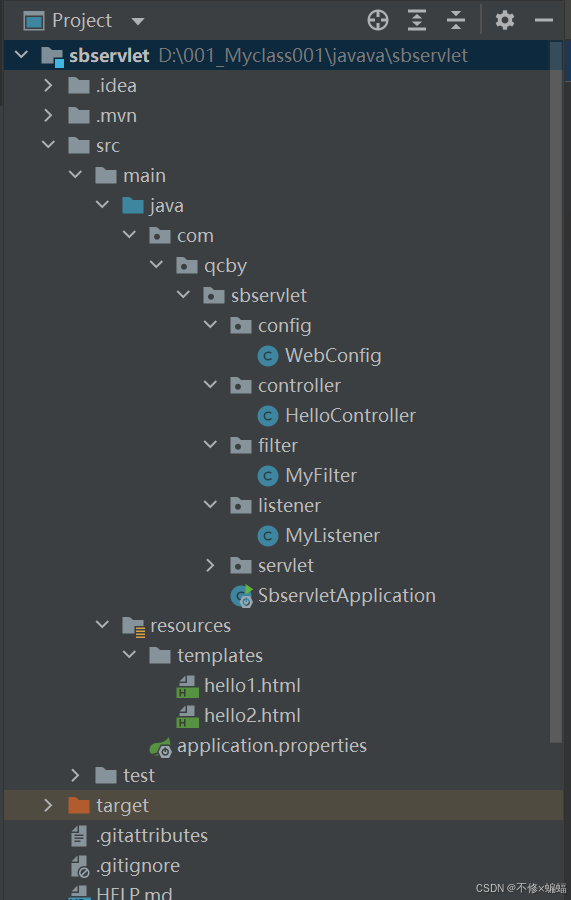Image resolution: width=571 pixels, height=900 pixels.
Task: Expand the target folder
Action: (49, 805)
